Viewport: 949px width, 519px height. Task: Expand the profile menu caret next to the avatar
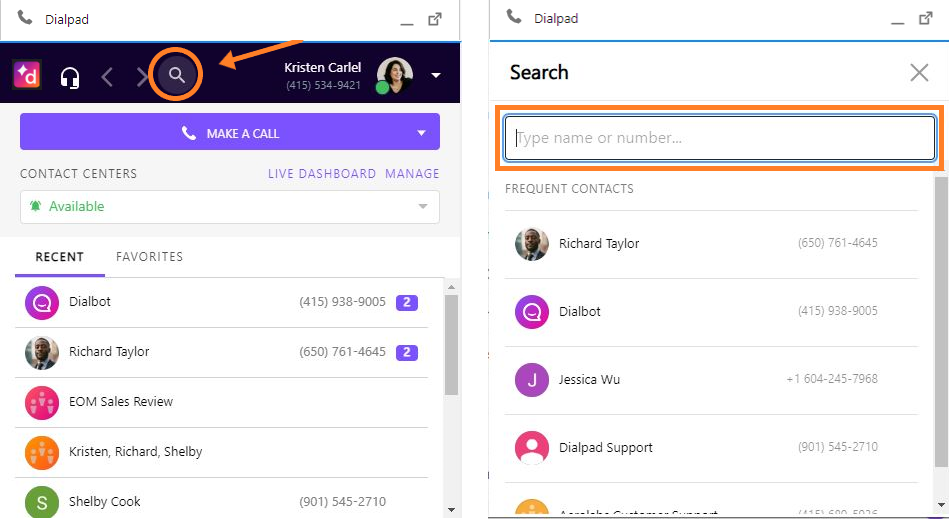point(436,76)
